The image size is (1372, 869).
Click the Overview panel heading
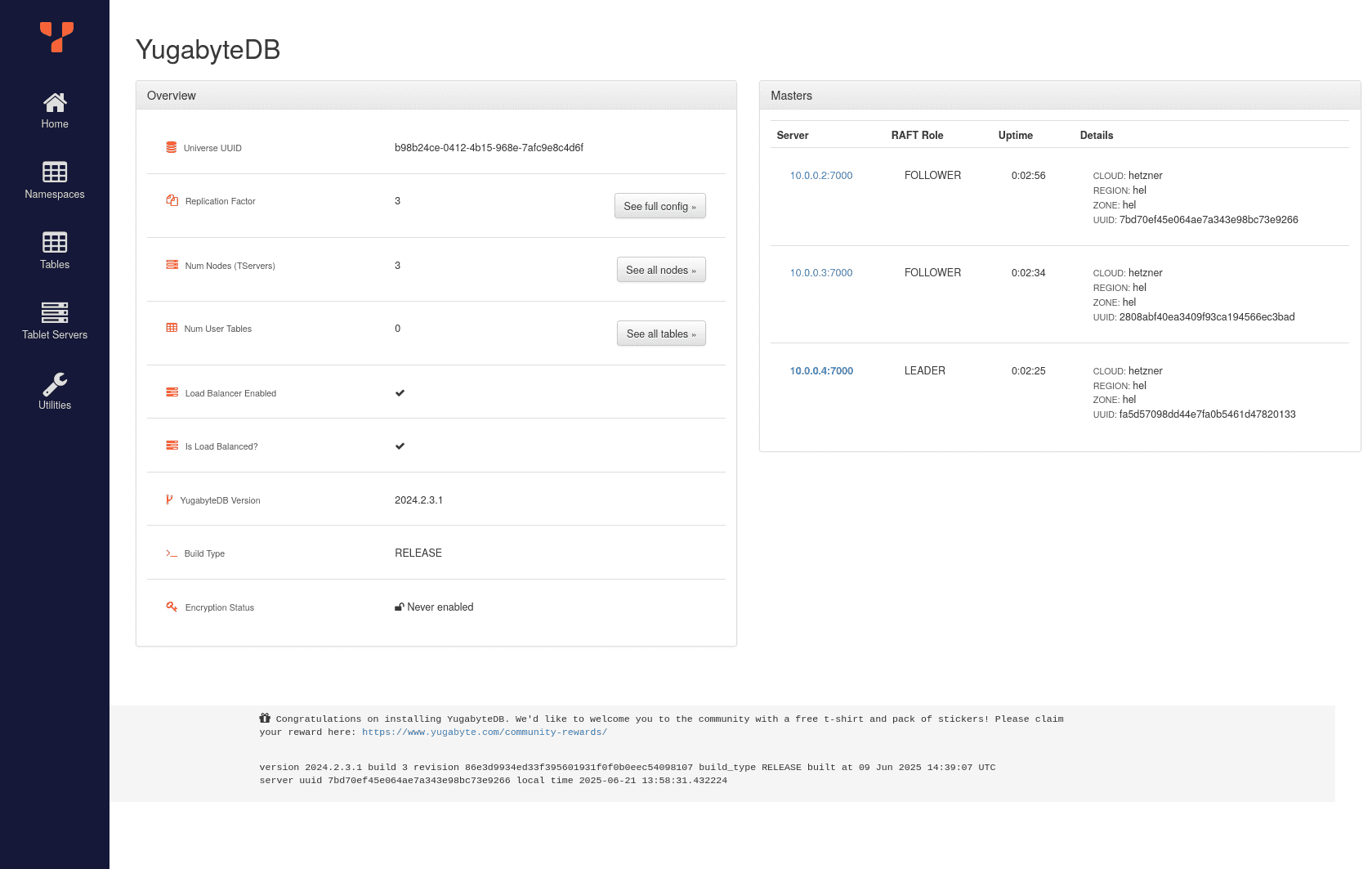tap(172, 96)
